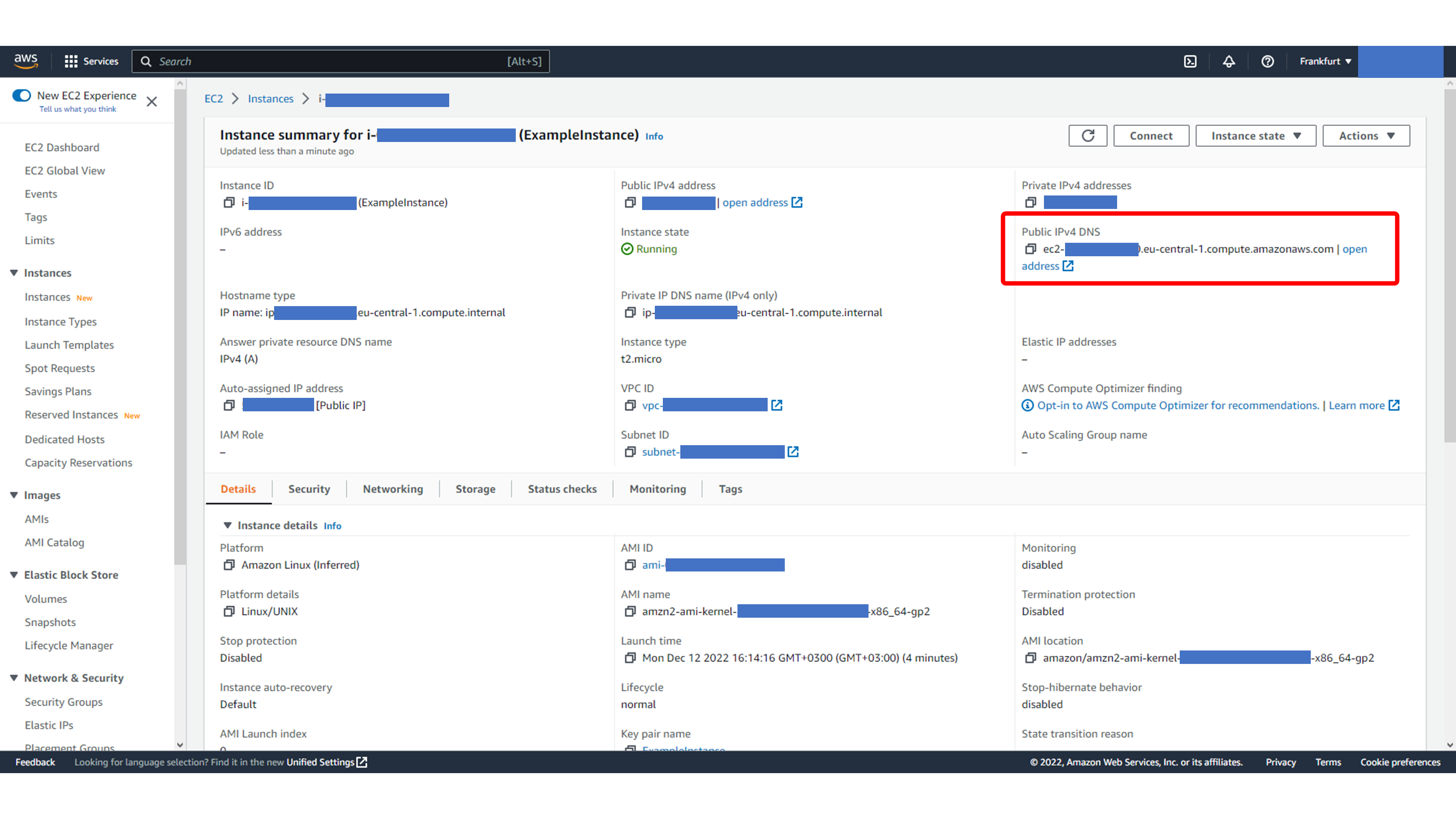The width and height of the screenshot is (1456, 819).
Task: Copy the Auto-assigned IP address
Action: point(229,405)
